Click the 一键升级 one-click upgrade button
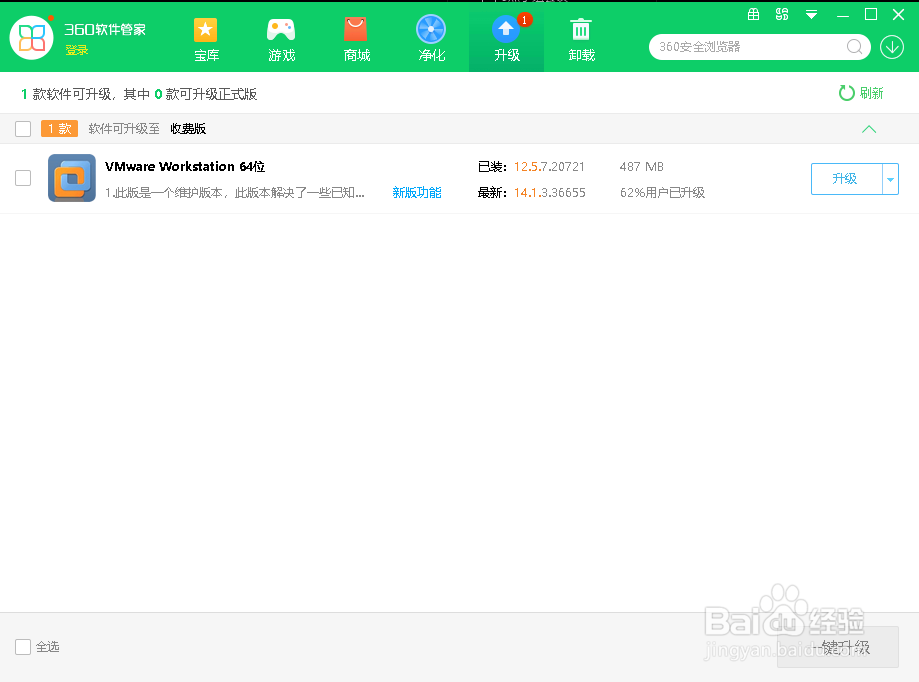Image resolution: width=919 pixels, height=682 pixels. coord(838,647)
